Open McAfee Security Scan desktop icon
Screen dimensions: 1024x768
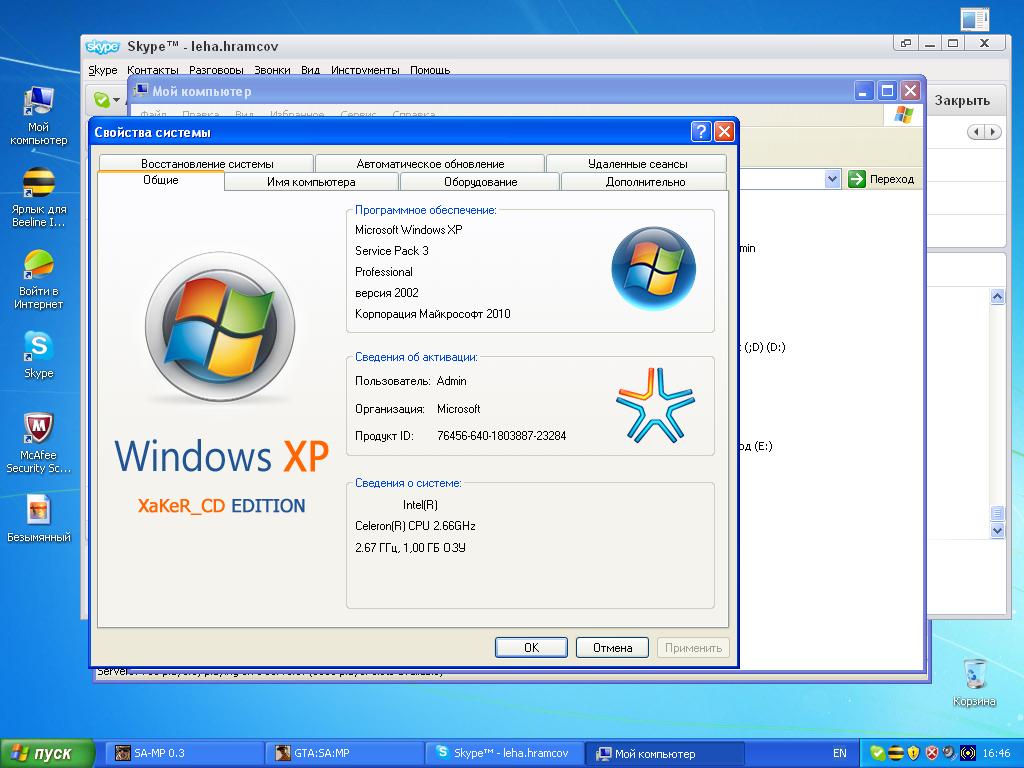[x=38, y=429]
